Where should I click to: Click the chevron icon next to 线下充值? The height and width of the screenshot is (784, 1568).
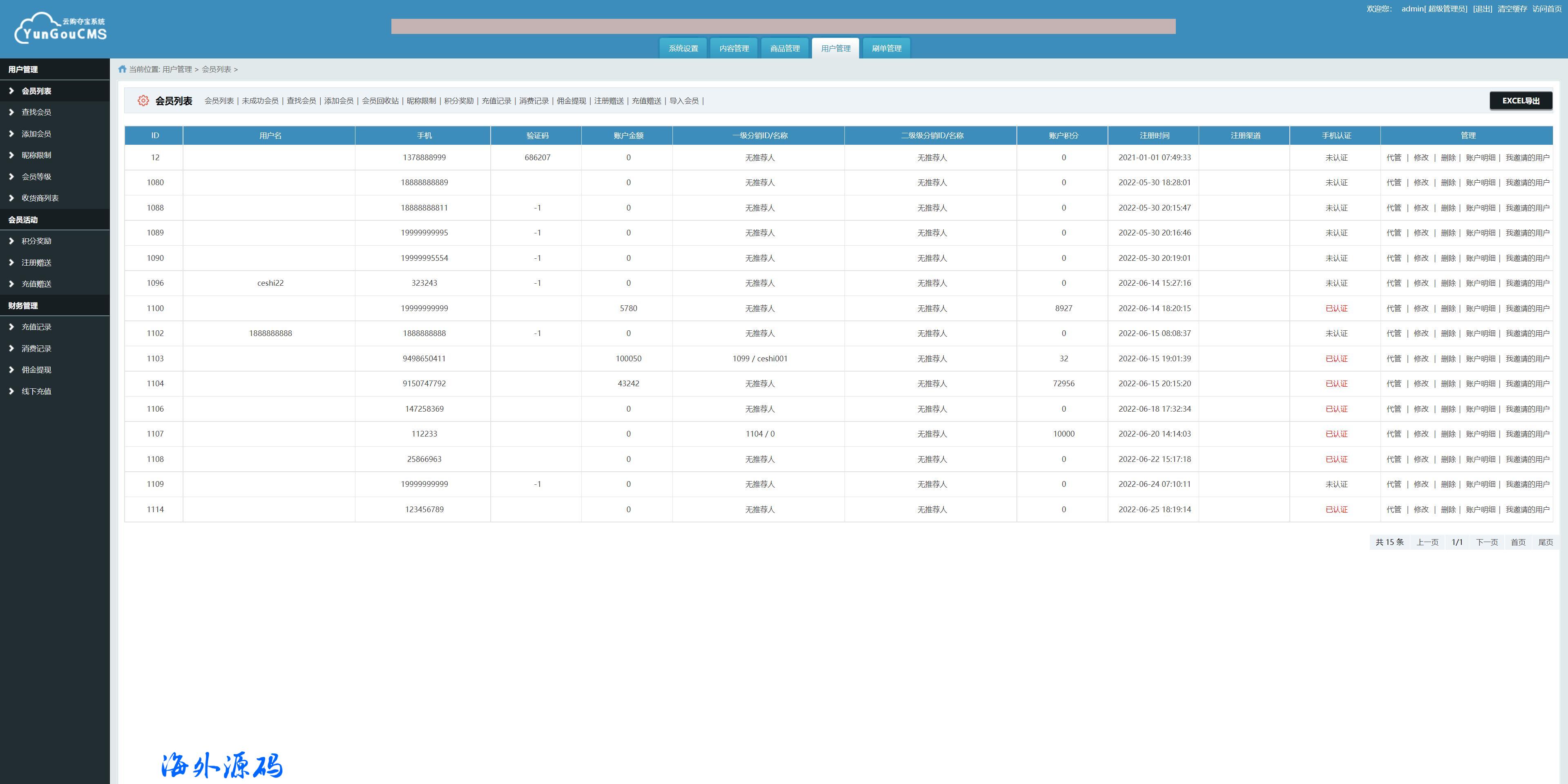(x=11, y=391)
